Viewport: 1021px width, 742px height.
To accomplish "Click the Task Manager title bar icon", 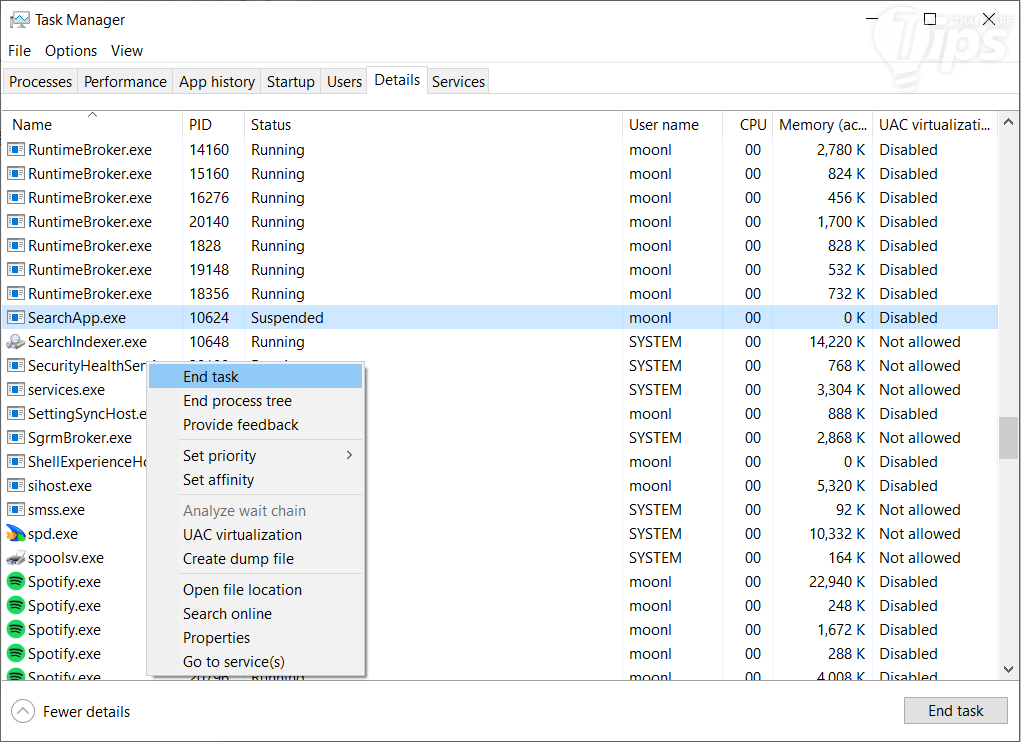I will 19,20.
